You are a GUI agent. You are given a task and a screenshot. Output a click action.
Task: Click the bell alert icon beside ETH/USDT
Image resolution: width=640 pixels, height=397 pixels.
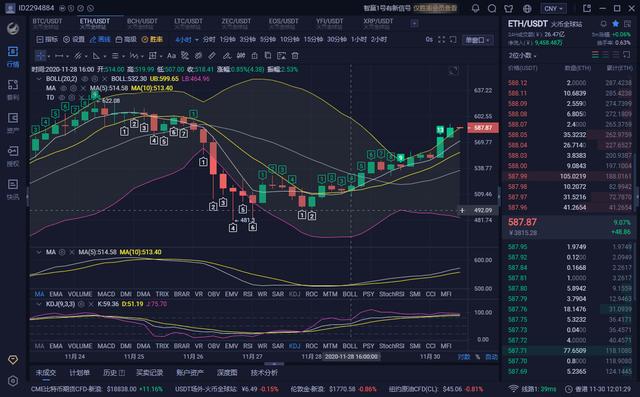point(604,24)
